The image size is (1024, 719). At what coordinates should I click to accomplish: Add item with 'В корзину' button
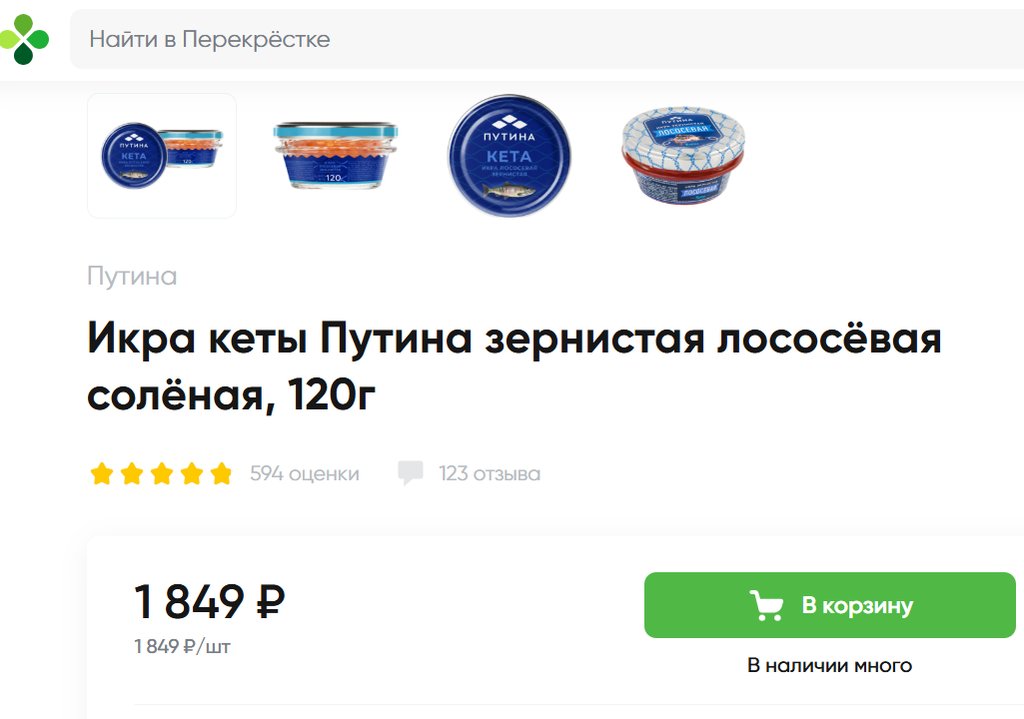(x=830, y=605)
